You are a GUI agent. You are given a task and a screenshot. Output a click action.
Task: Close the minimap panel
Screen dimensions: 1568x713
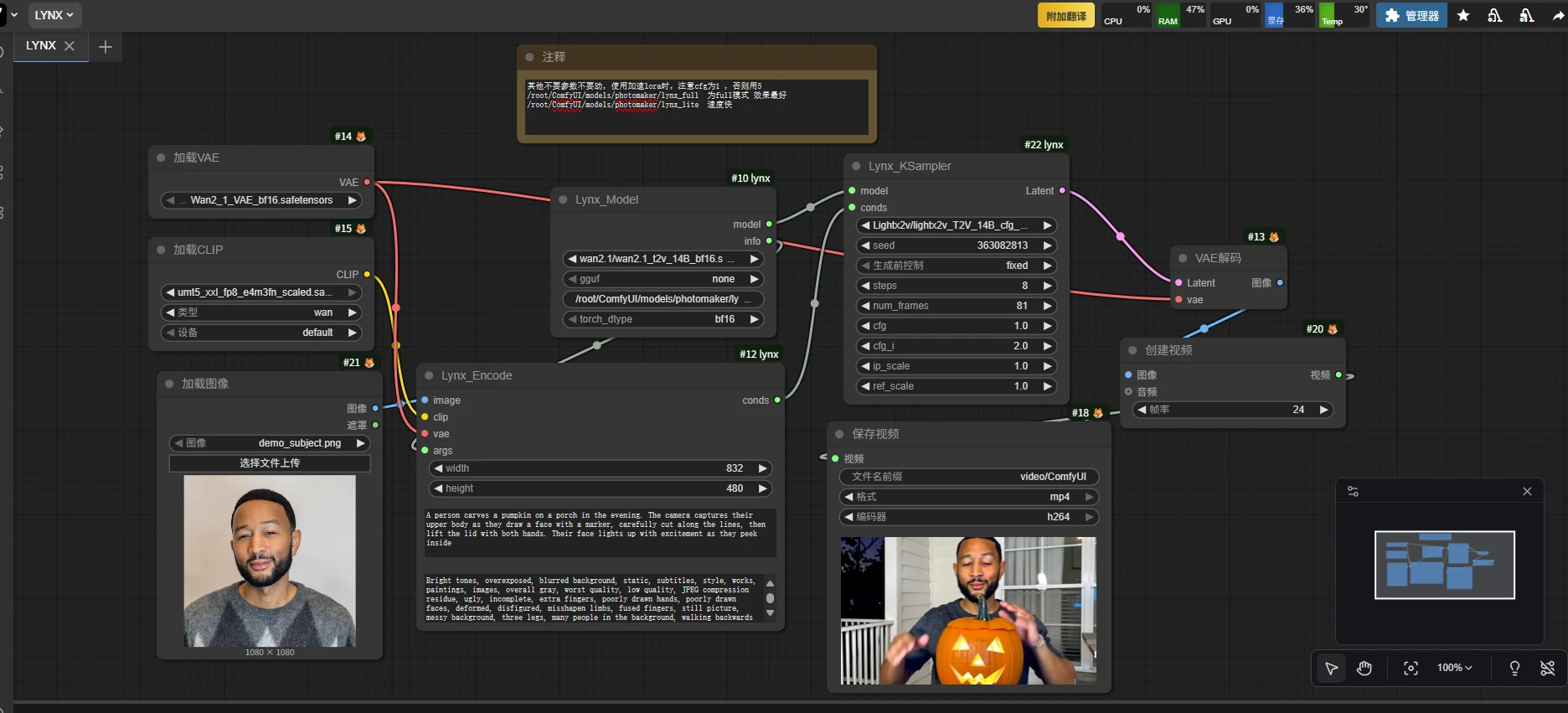click(1527, 492)
